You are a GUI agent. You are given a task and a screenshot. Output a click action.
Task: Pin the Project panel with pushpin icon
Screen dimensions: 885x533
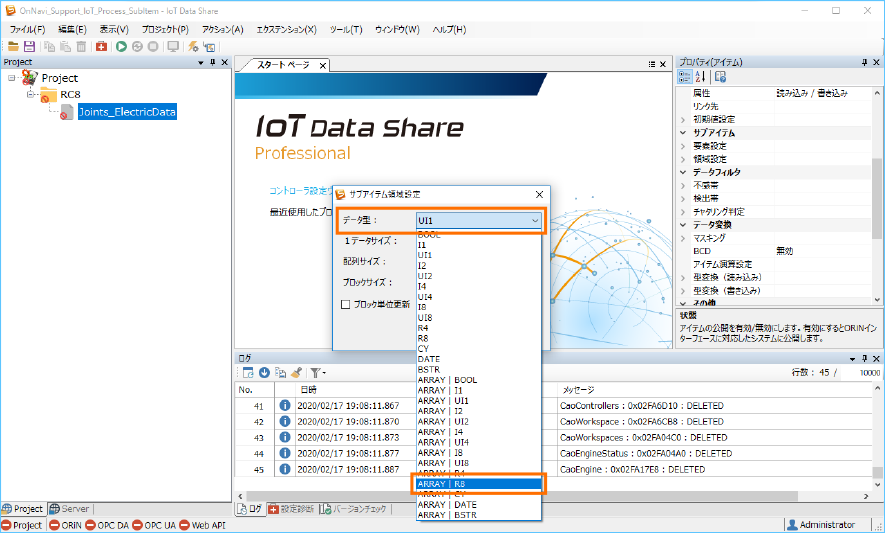click(211, 62)
